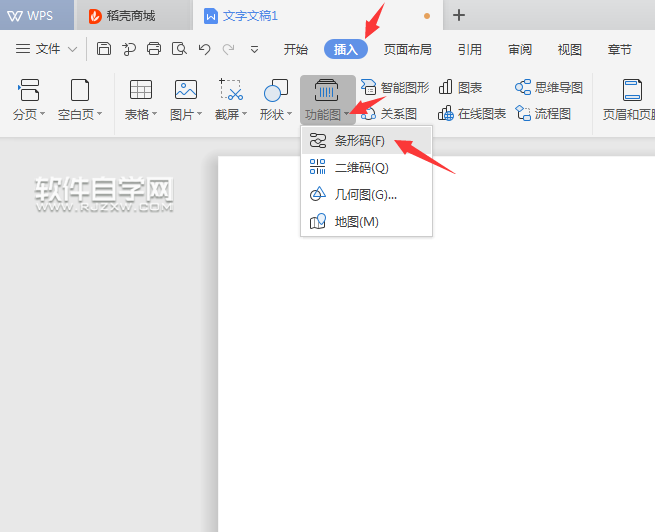The width and height of the screenshot is (655, 532).
Task: Undo the last action
Action: pyautogui.click(x=204, y=49)
